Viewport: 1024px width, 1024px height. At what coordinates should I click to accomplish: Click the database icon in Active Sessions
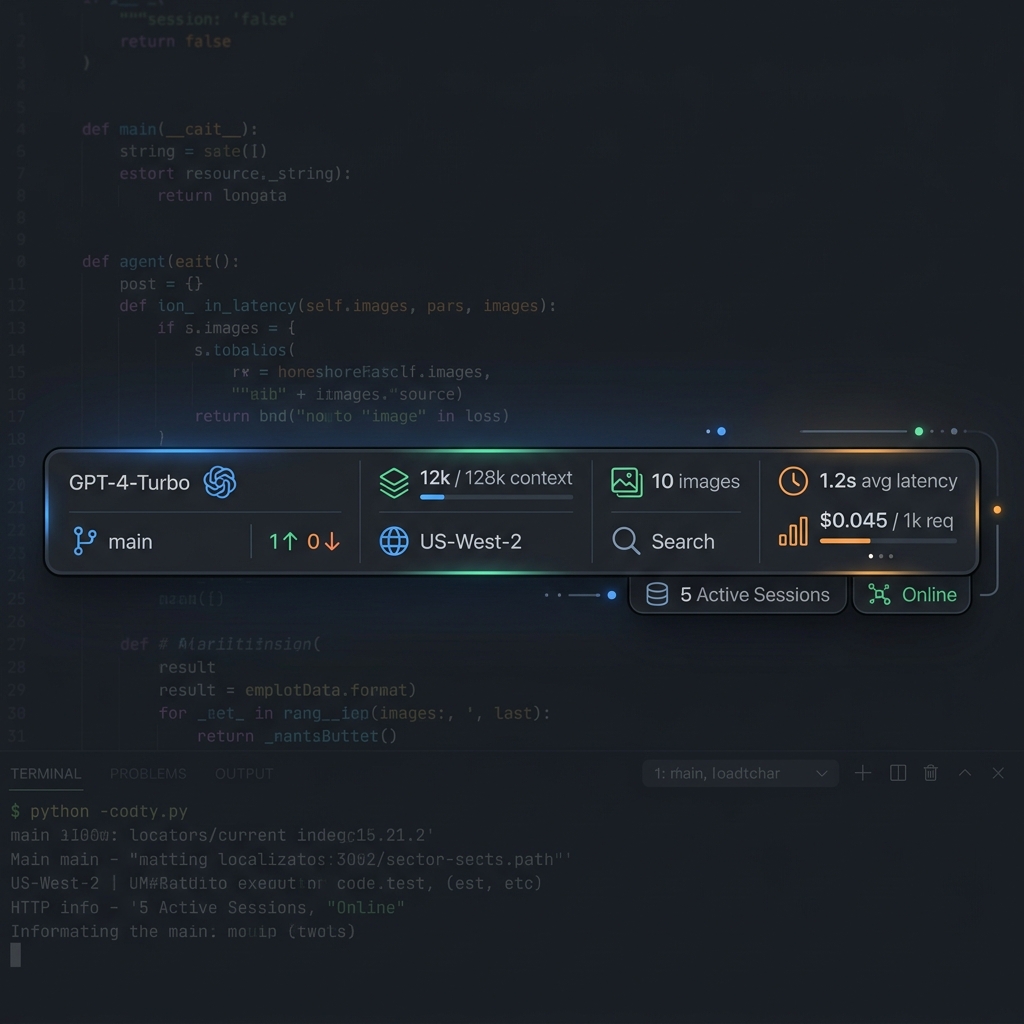(657, 595)
